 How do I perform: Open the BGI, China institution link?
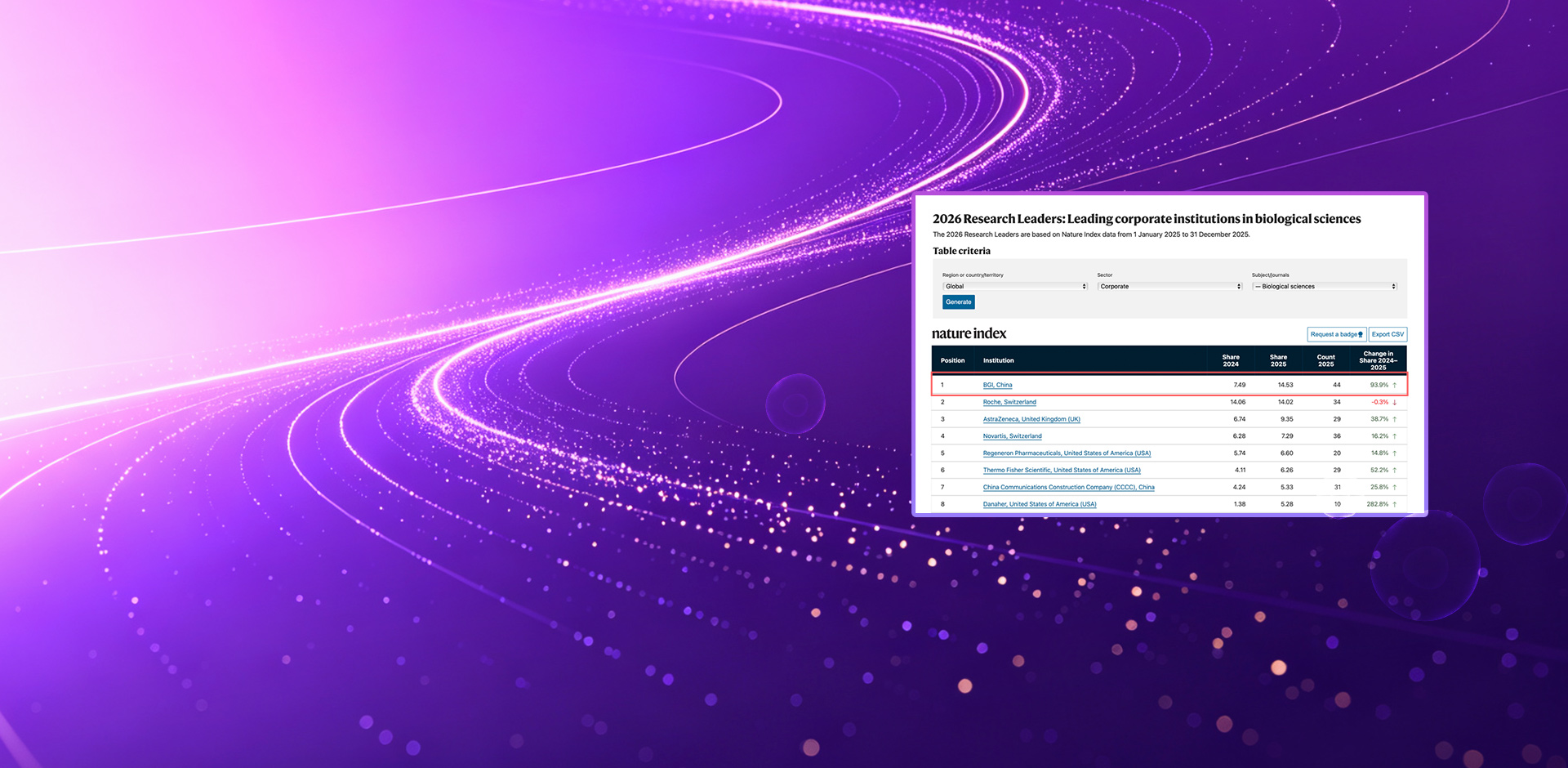click(x=997, y=385)
